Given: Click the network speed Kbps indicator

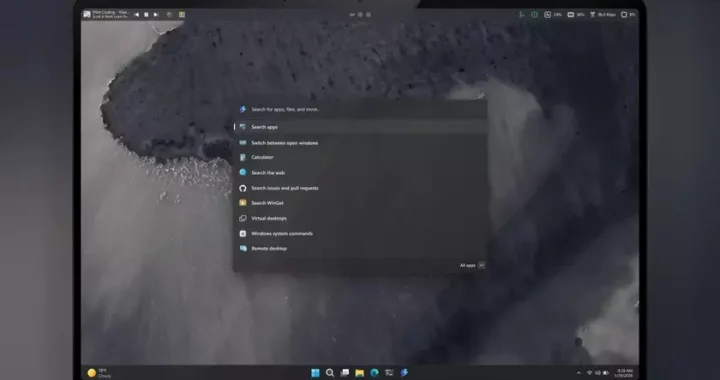Looking at the screenshot, I should pos(602,15).
